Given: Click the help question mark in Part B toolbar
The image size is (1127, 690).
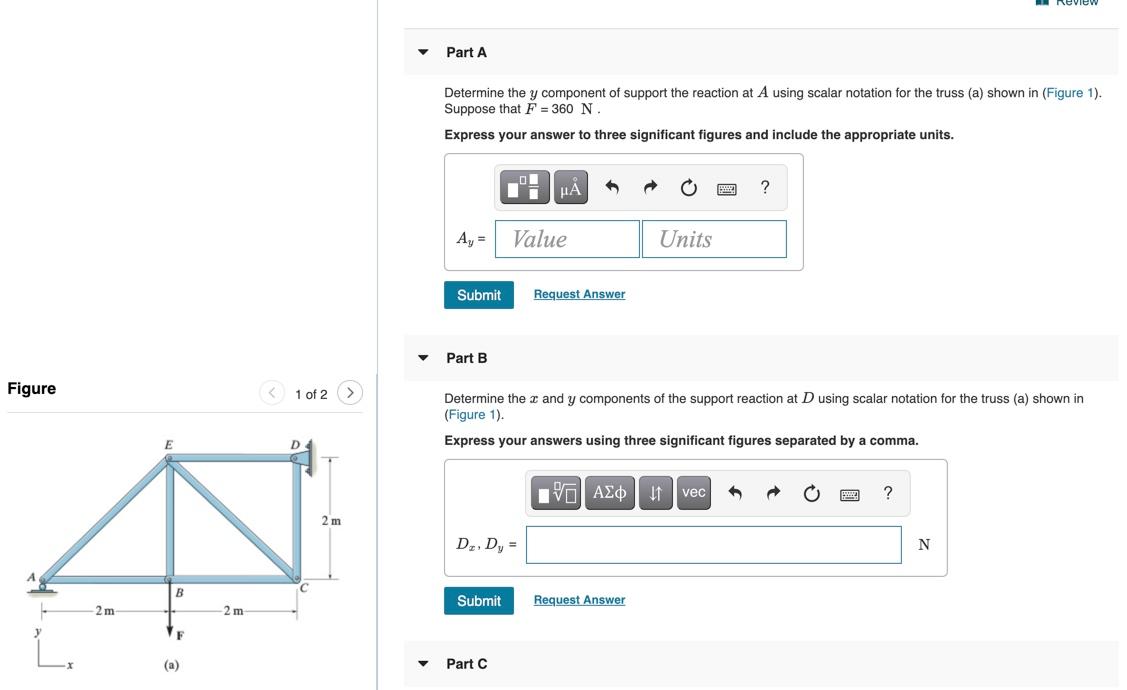Looking at the screenshot, I should (x=884, y=492).
